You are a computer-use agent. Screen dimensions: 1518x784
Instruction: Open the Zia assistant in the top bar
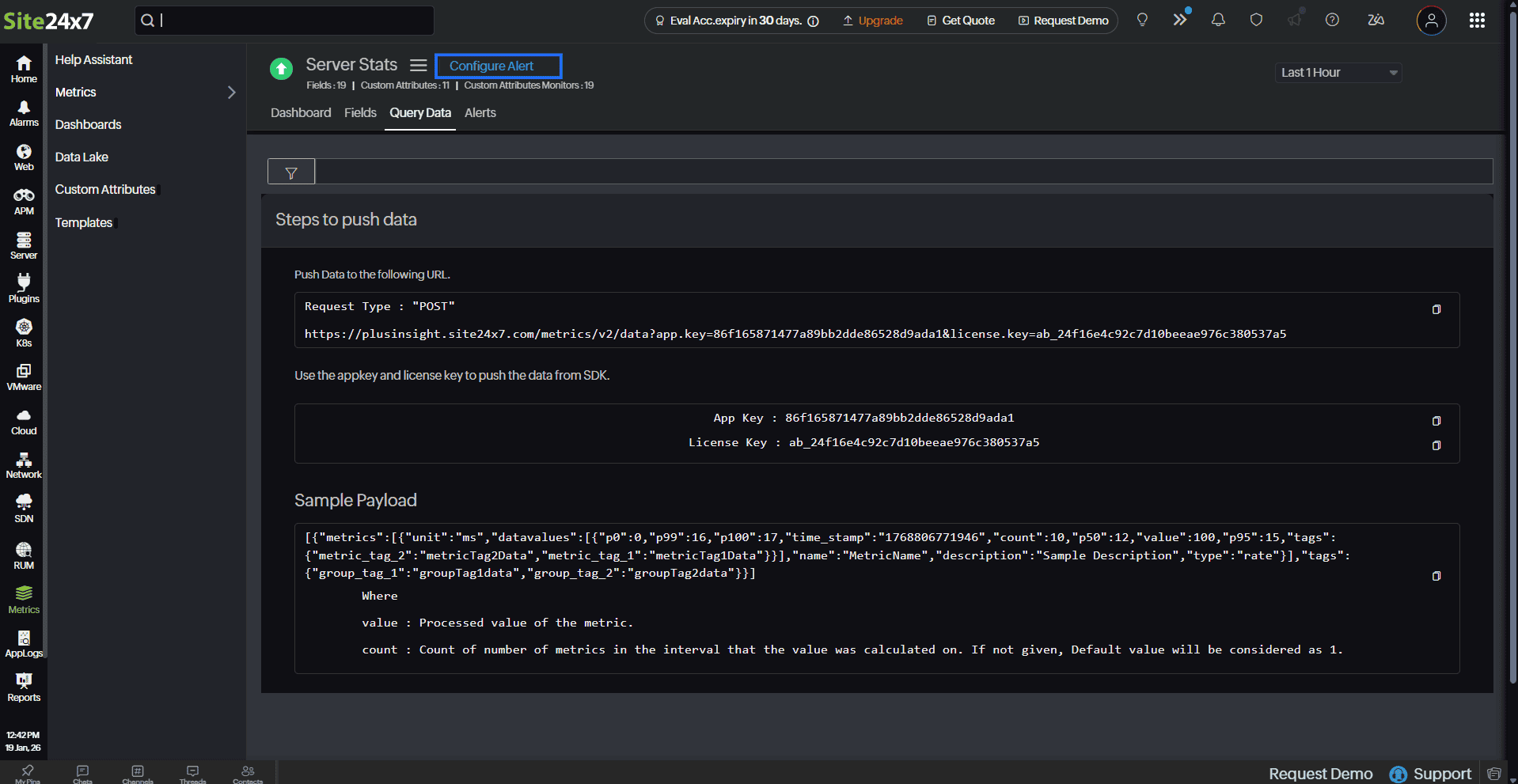(1376, 20)
